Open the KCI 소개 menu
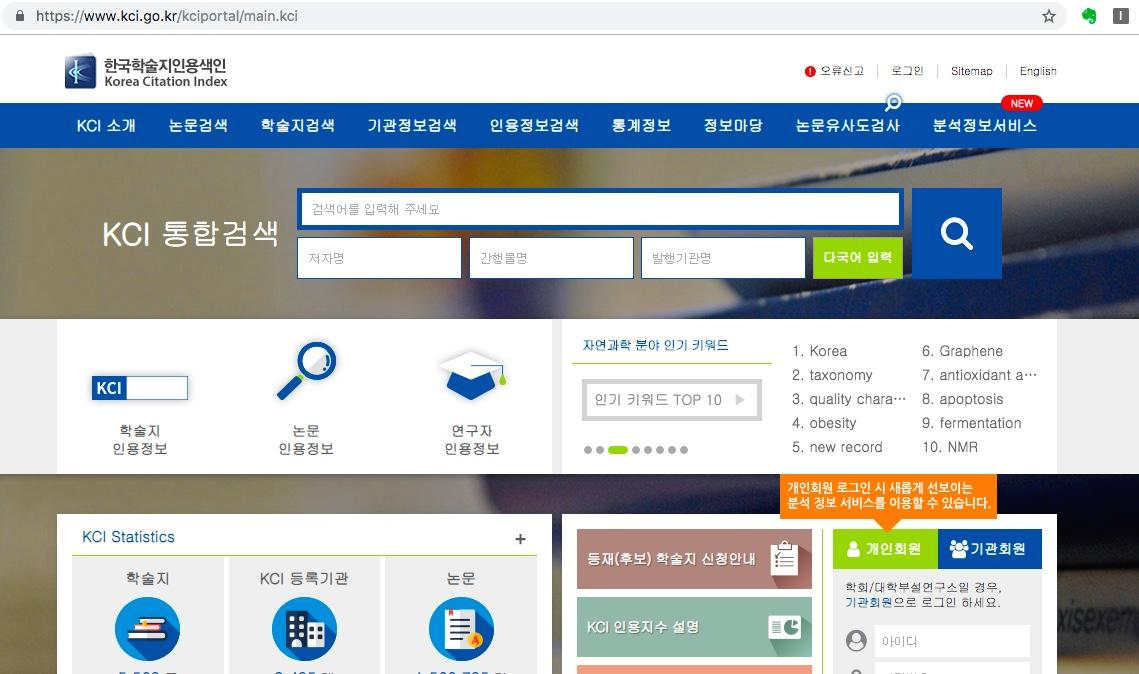 pyautogui.click(x=106, y=126)
